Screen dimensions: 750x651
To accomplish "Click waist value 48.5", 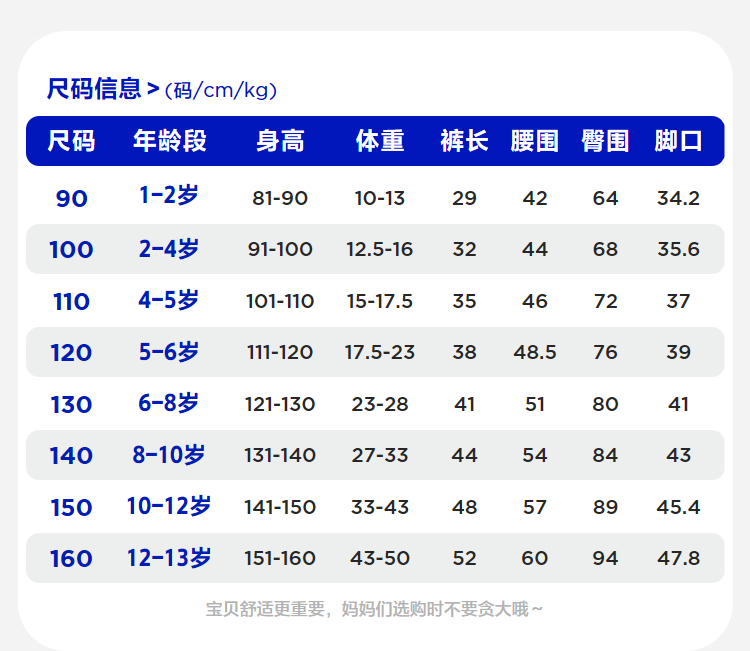I will click(535, 353).
